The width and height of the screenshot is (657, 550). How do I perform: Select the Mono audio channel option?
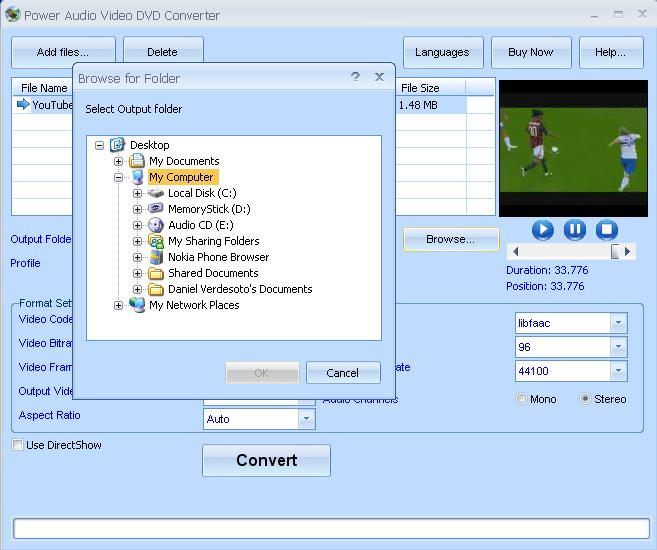pos(521,399)
